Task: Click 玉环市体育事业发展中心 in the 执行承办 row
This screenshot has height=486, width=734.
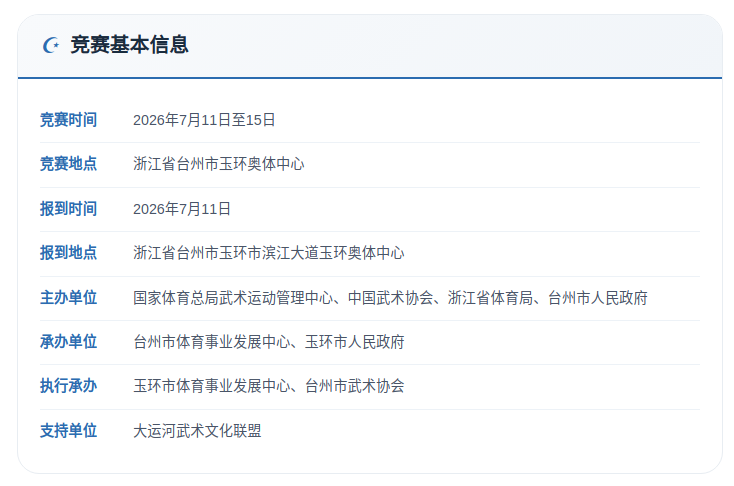Action: (x=211, y=386)
